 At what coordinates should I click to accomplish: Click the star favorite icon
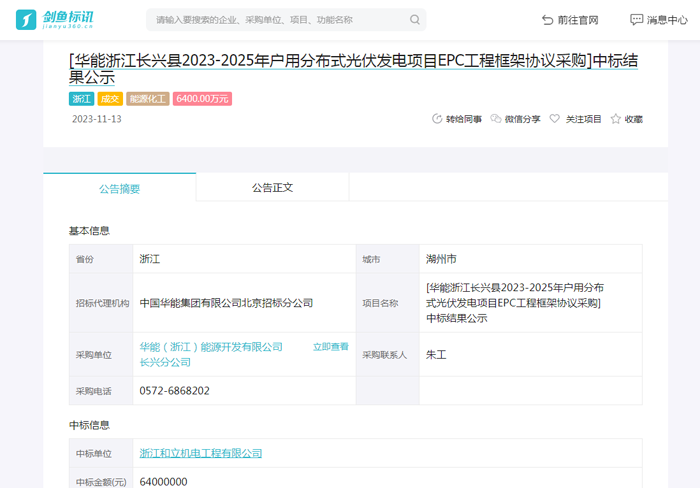616,119
